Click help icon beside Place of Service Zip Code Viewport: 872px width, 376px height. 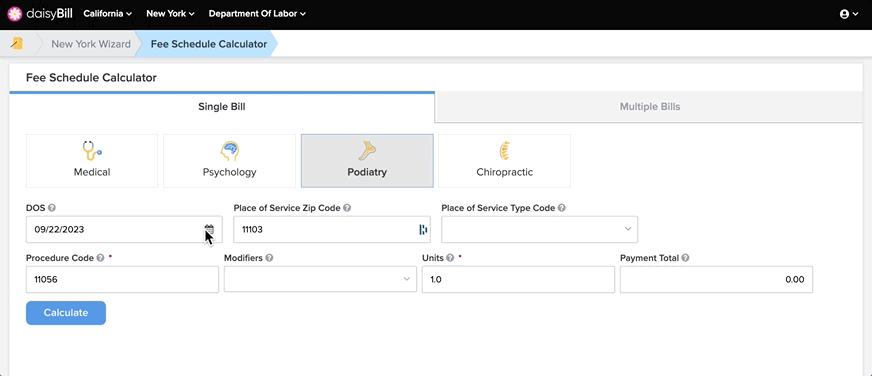[347, 208]
